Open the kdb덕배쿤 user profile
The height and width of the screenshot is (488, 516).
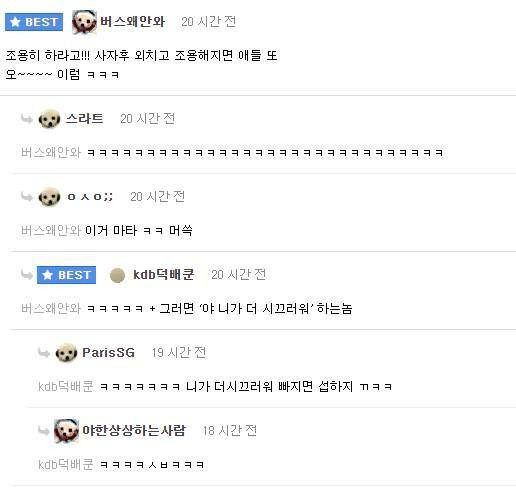coord(164,275)
